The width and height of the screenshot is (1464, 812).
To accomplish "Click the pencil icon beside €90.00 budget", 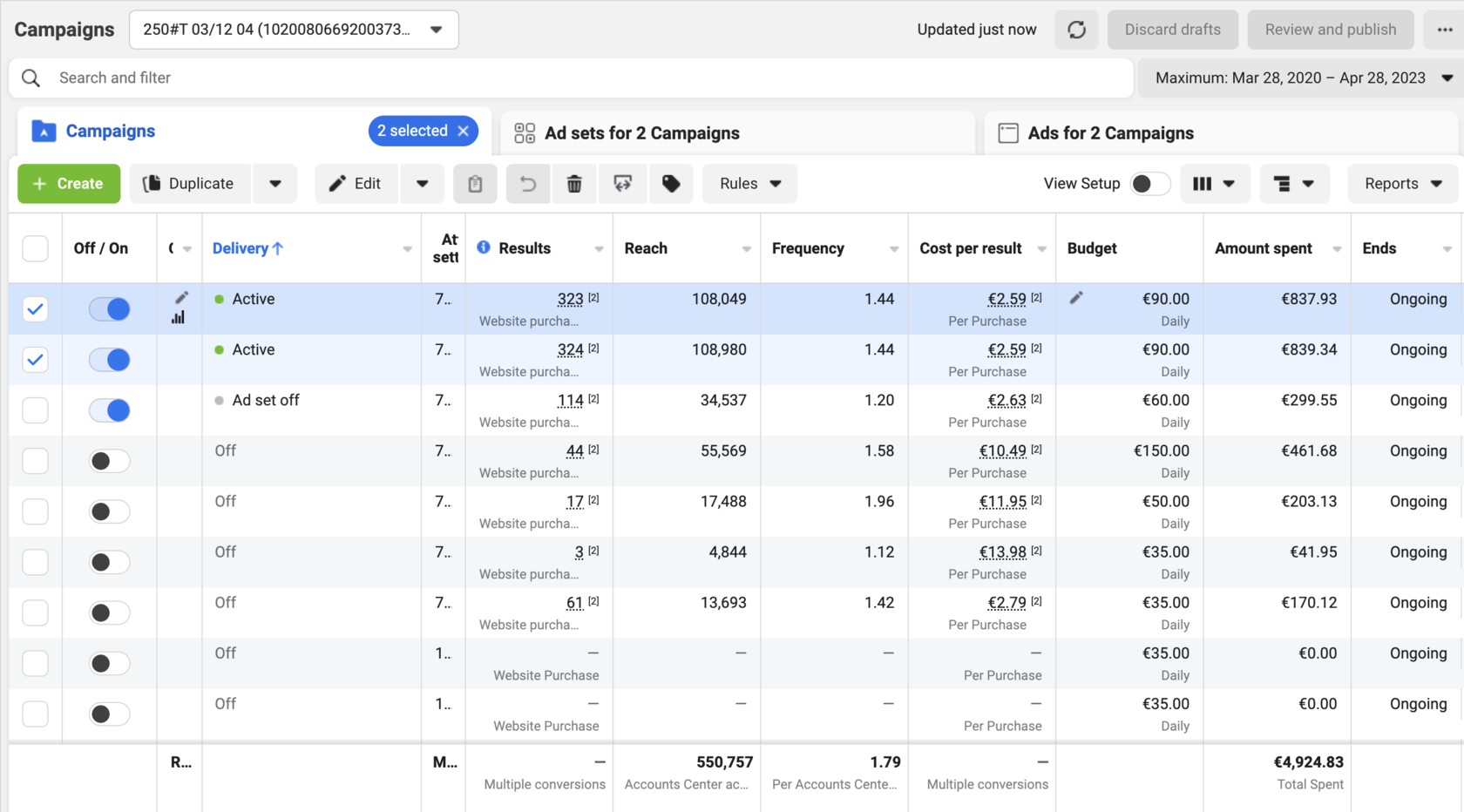I will [1076, 298].
